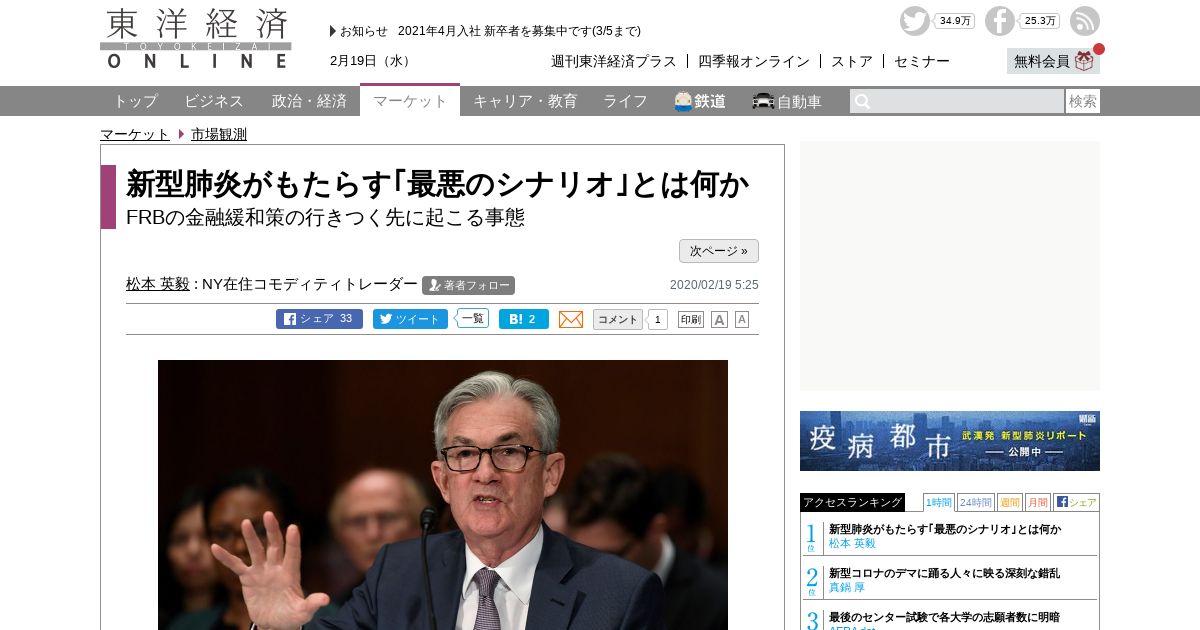Open the 2021年4月入社 新卒者 recruitment notice

(x=520, y=31)
